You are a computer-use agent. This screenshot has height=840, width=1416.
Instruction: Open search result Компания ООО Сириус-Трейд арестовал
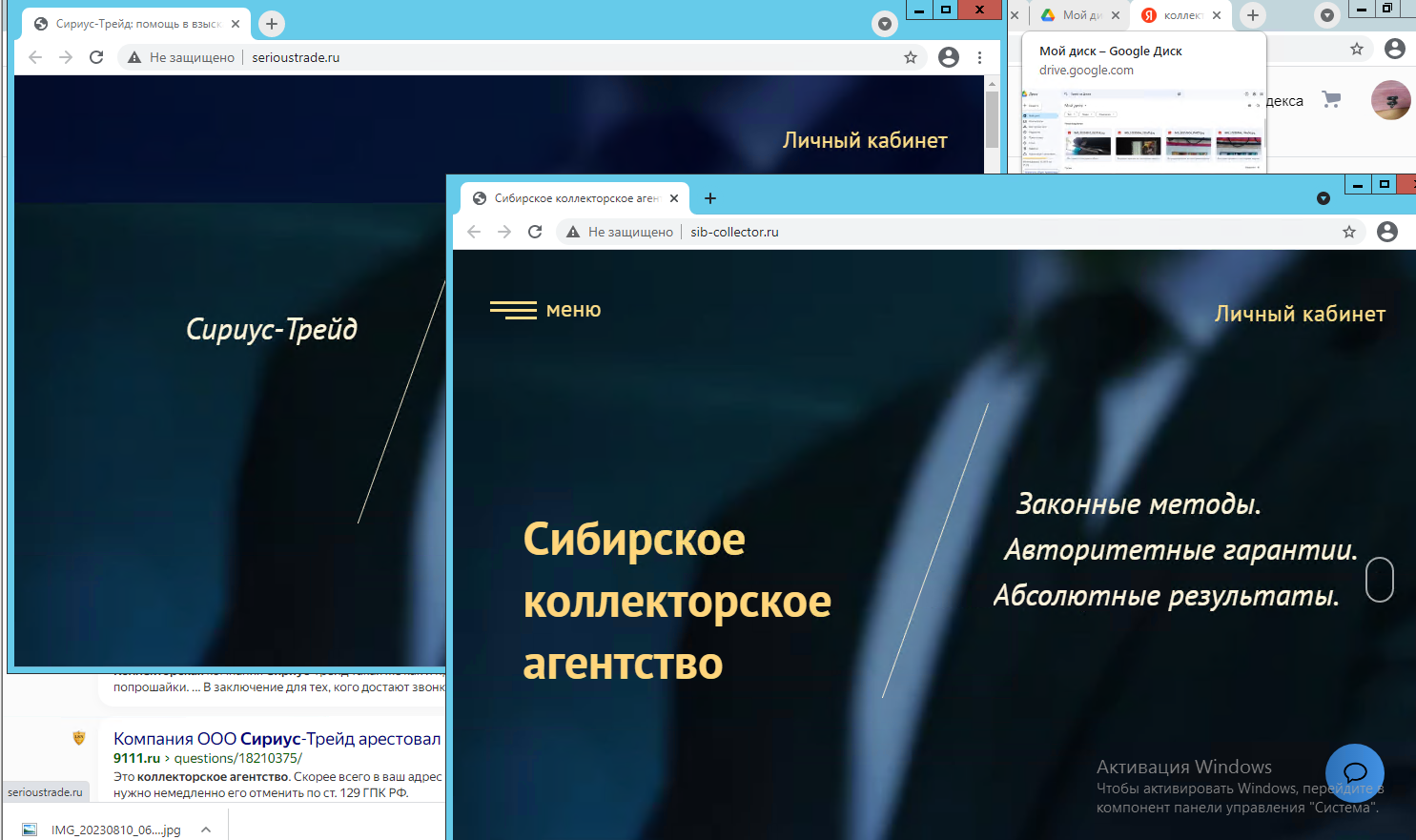277,739
